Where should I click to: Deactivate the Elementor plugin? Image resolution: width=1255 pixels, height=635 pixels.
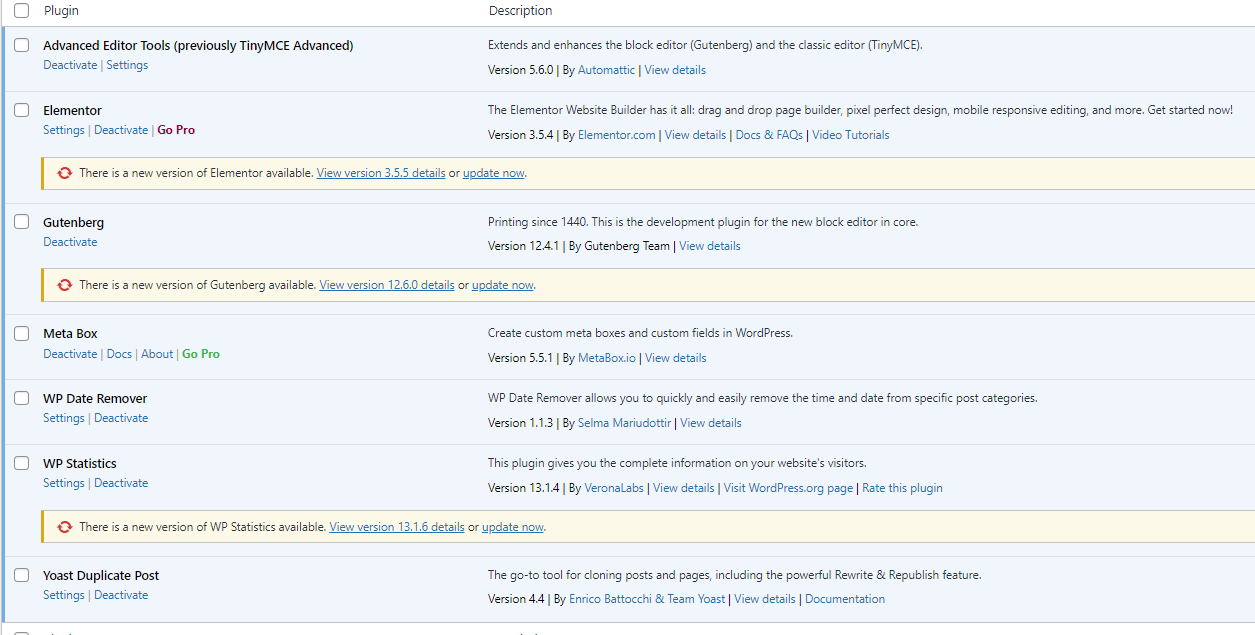121,130
